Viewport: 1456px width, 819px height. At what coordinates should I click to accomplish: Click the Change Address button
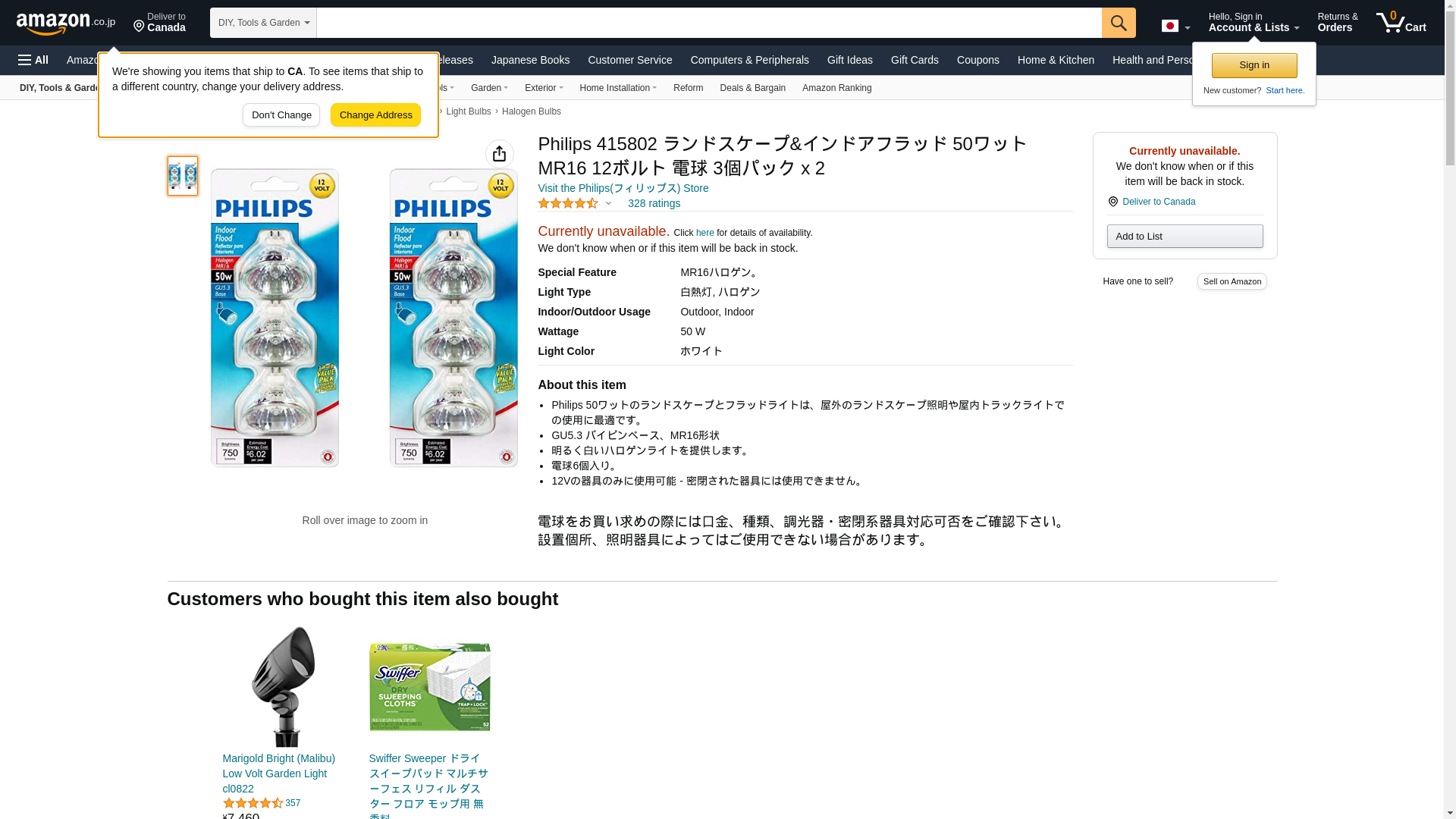(x=375, y=115)
